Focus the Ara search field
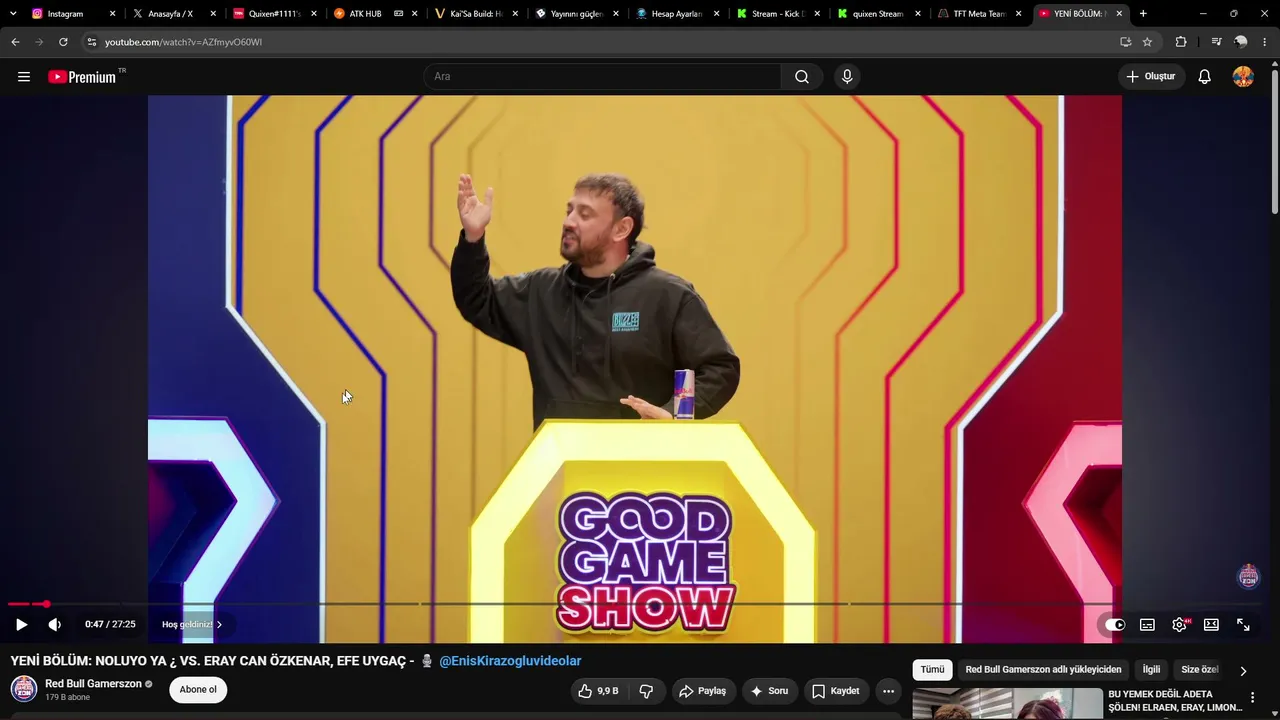The image size is (1280, 720). coord(602,77)
